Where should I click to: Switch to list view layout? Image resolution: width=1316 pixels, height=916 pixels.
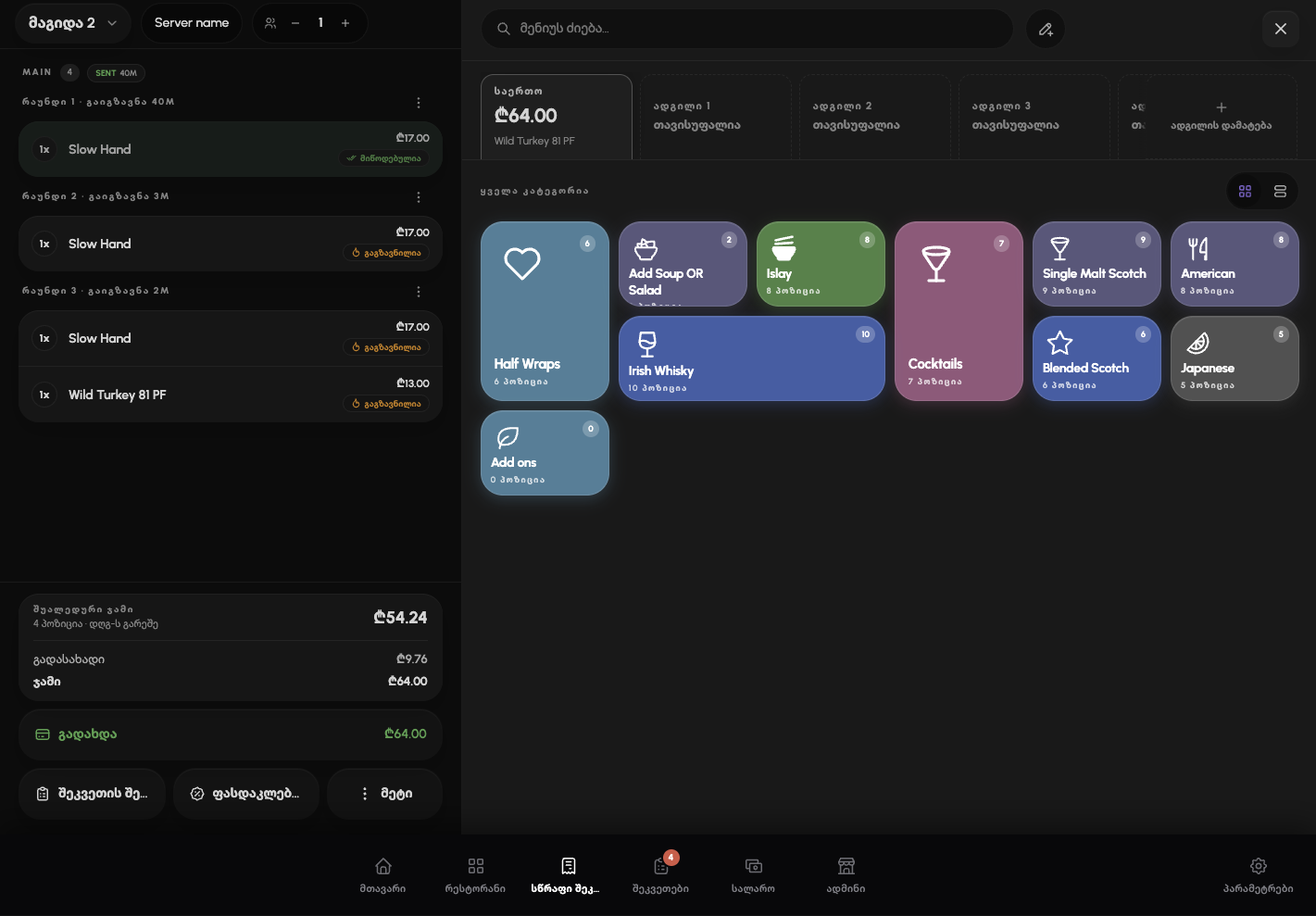coord(1280,192)
